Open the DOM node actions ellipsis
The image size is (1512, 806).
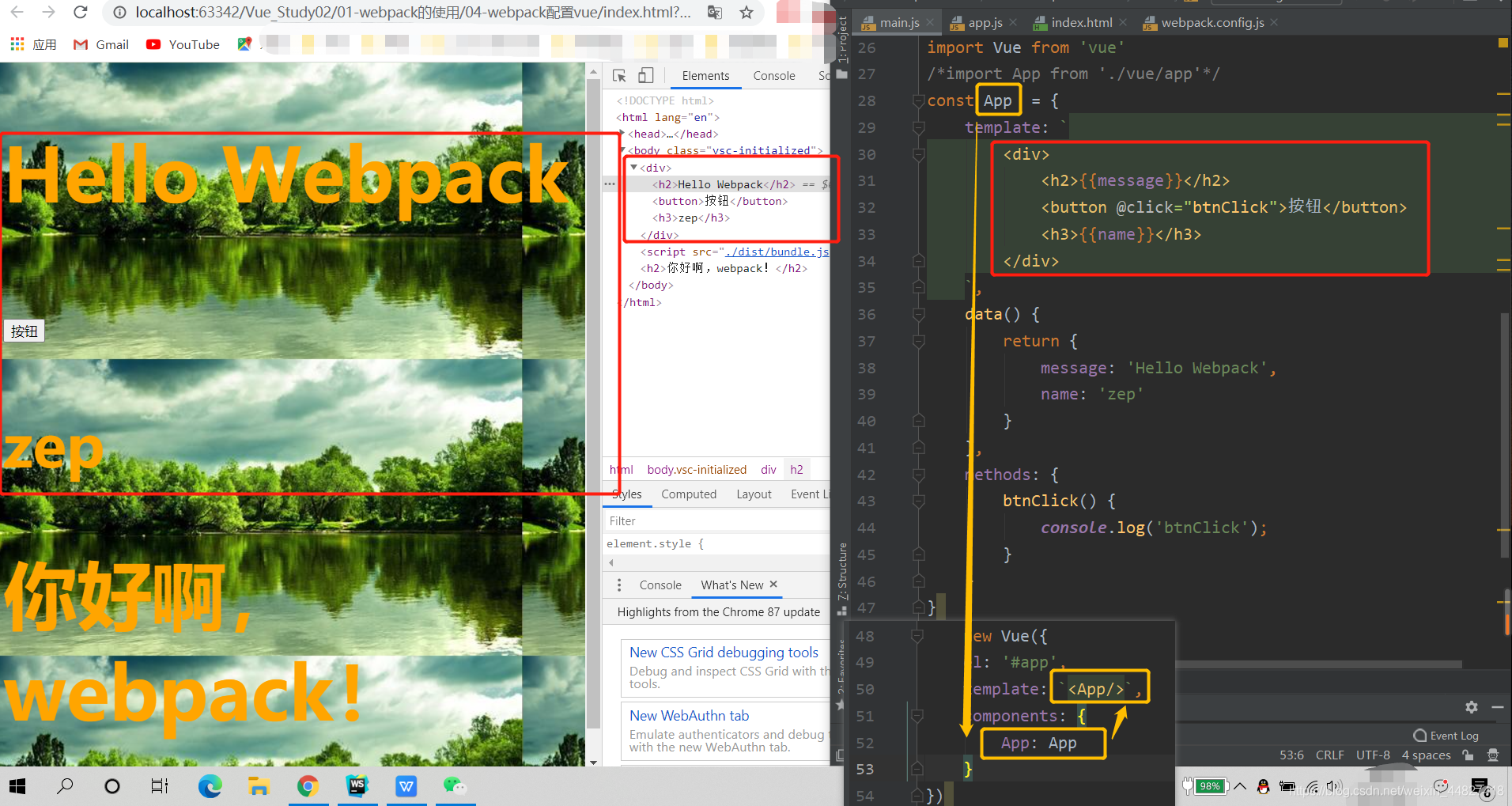click(x=609, y=184)
